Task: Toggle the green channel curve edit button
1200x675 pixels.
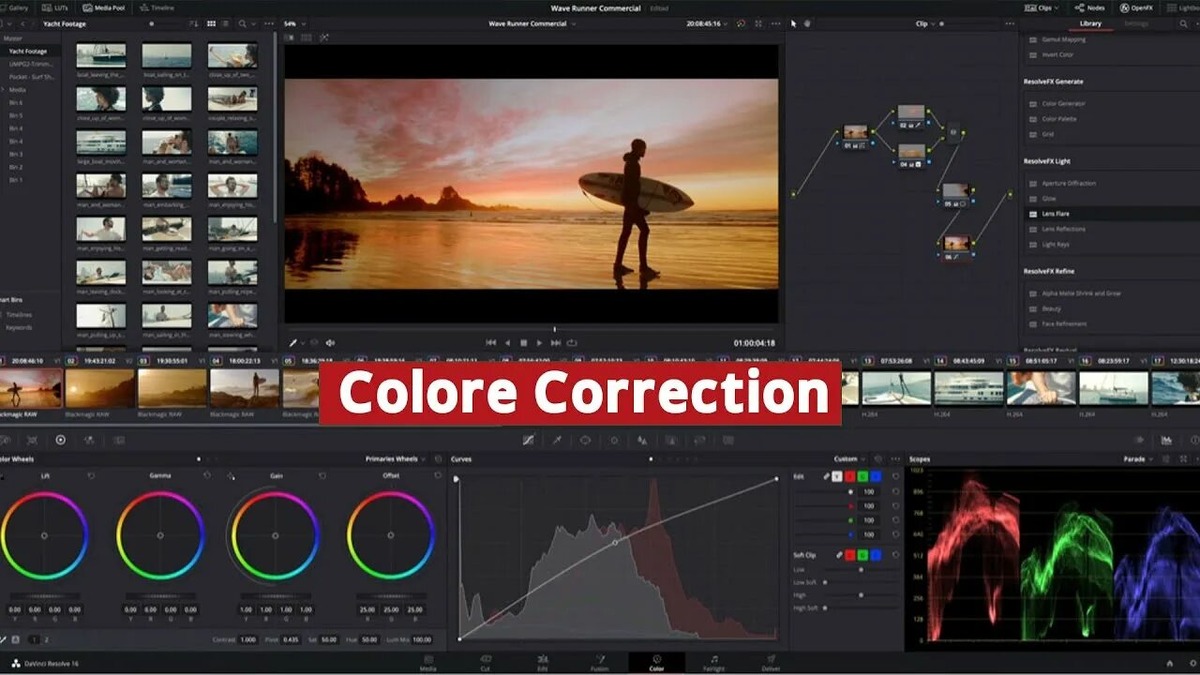Action: pyautogui.click(x=864, y=476)
